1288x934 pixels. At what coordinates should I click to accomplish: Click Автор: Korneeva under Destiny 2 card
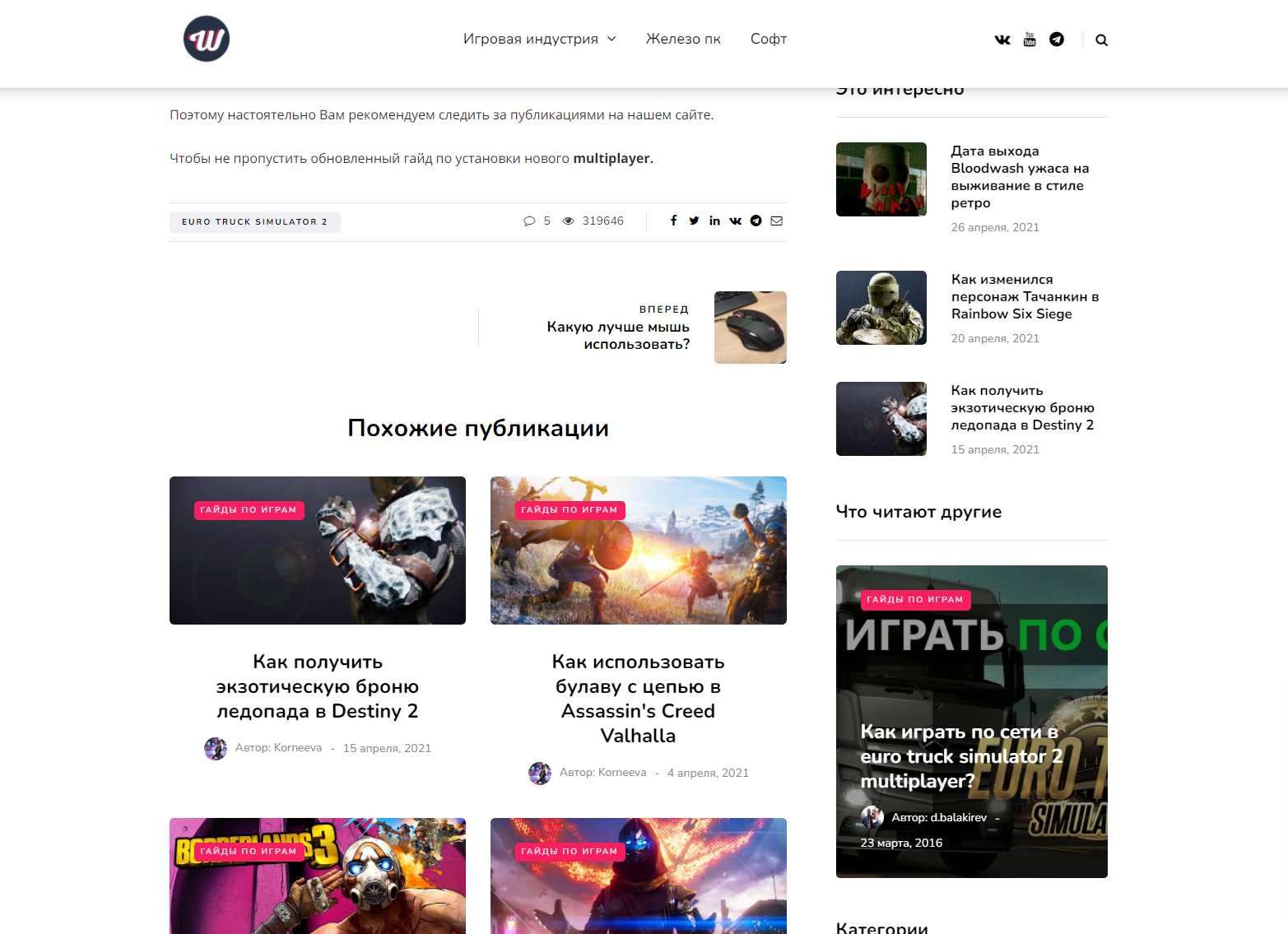278,748
